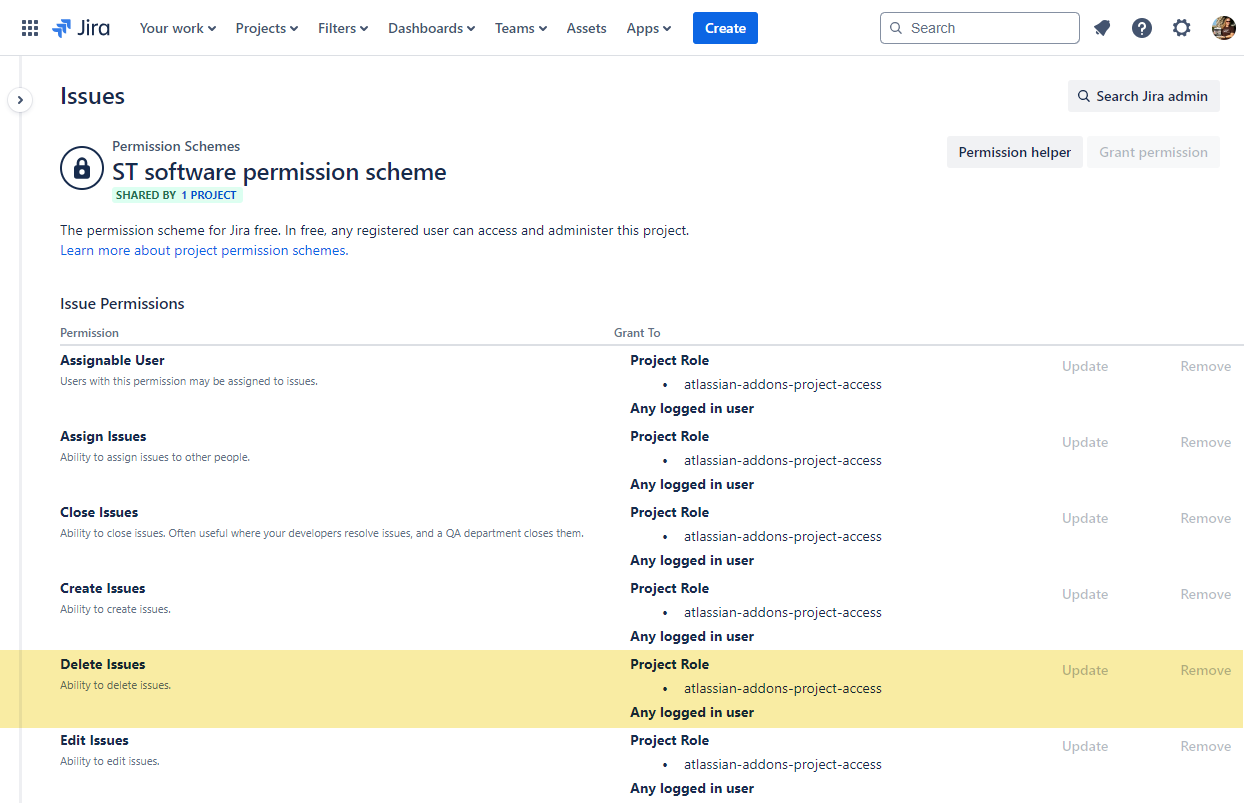Click the search magnifier icon
The width and height of the screenshot is (1244, 803).
[x=896, y=28]
